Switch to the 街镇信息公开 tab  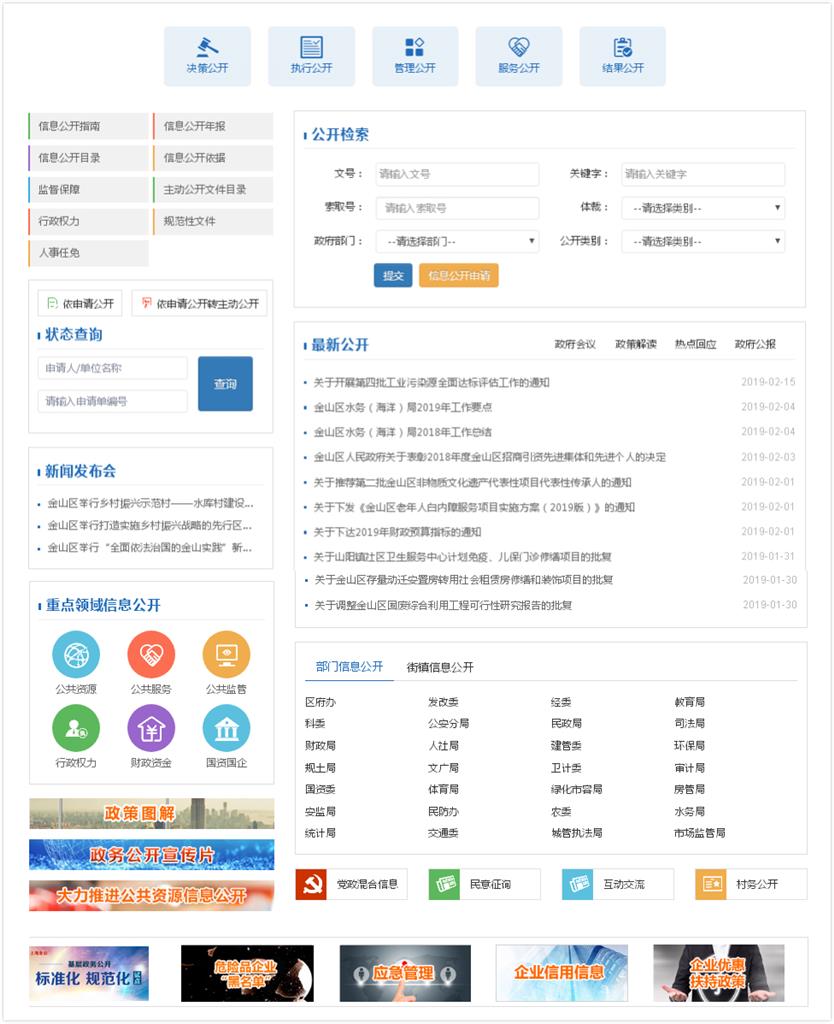[x=440, y=667]
